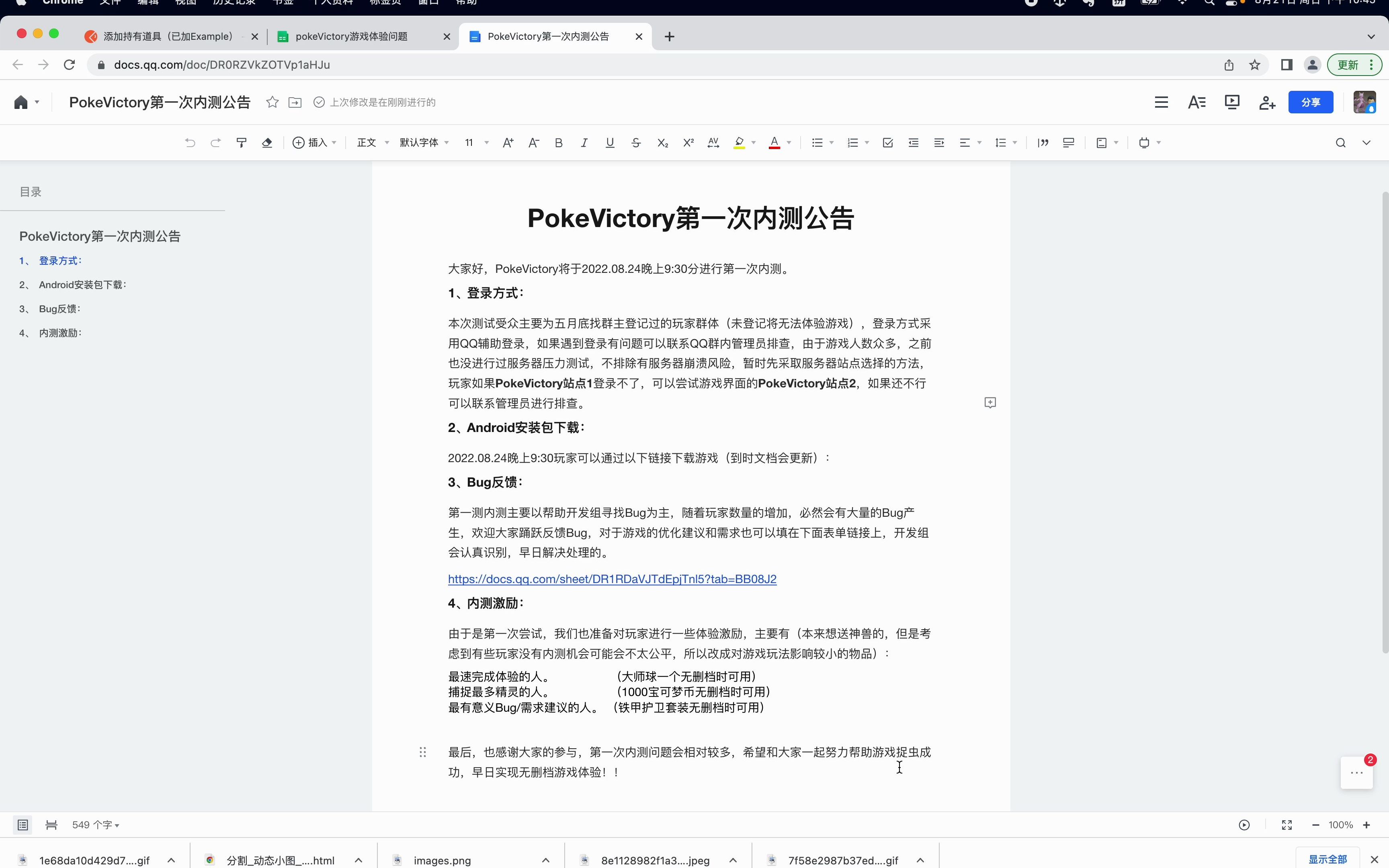1389x868 pixels.
Task: Toggle subscript formatting
Action: [662, 143]
